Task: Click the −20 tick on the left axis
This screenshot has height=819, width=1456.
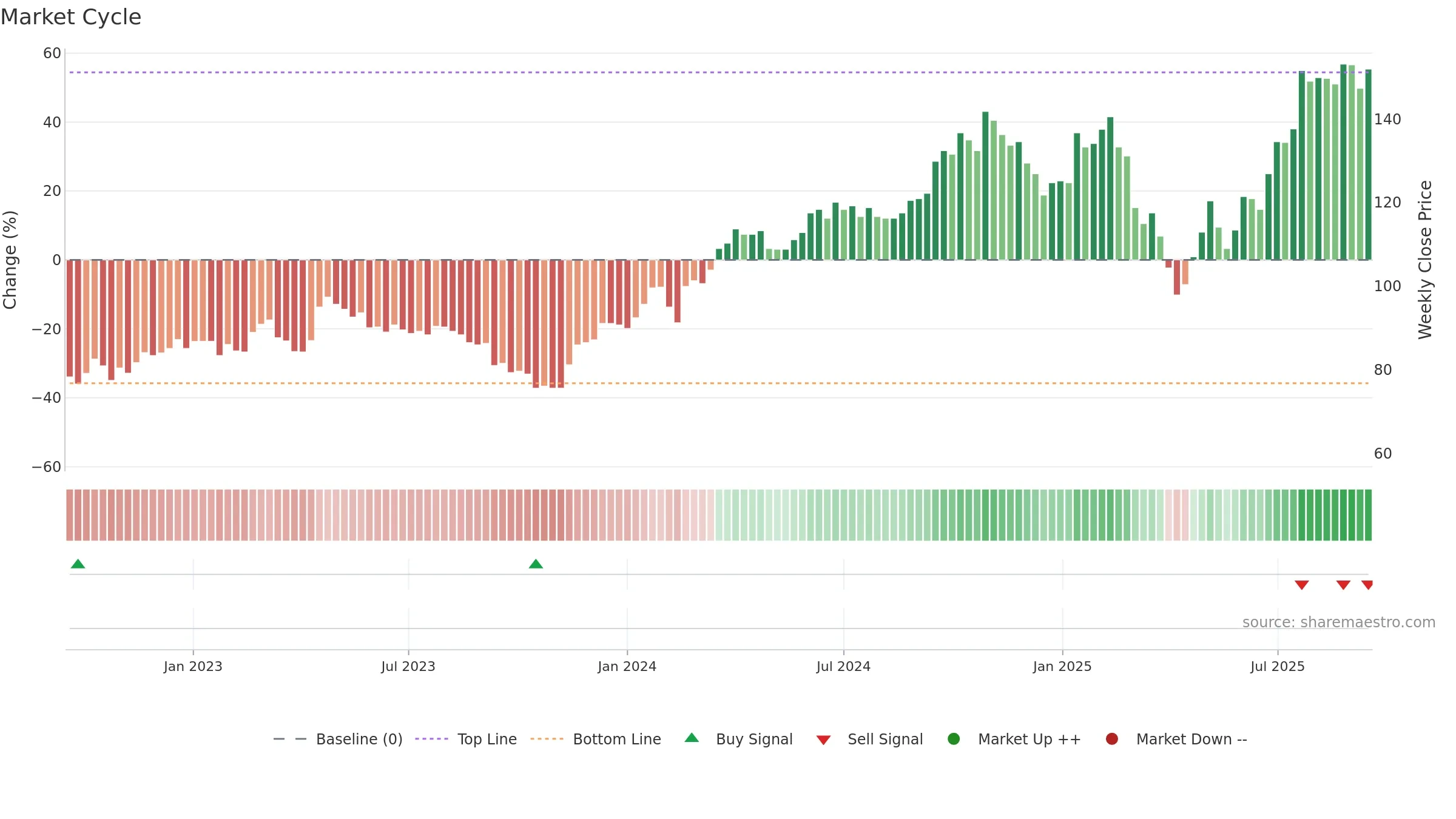Action: (x=47, y=329)
